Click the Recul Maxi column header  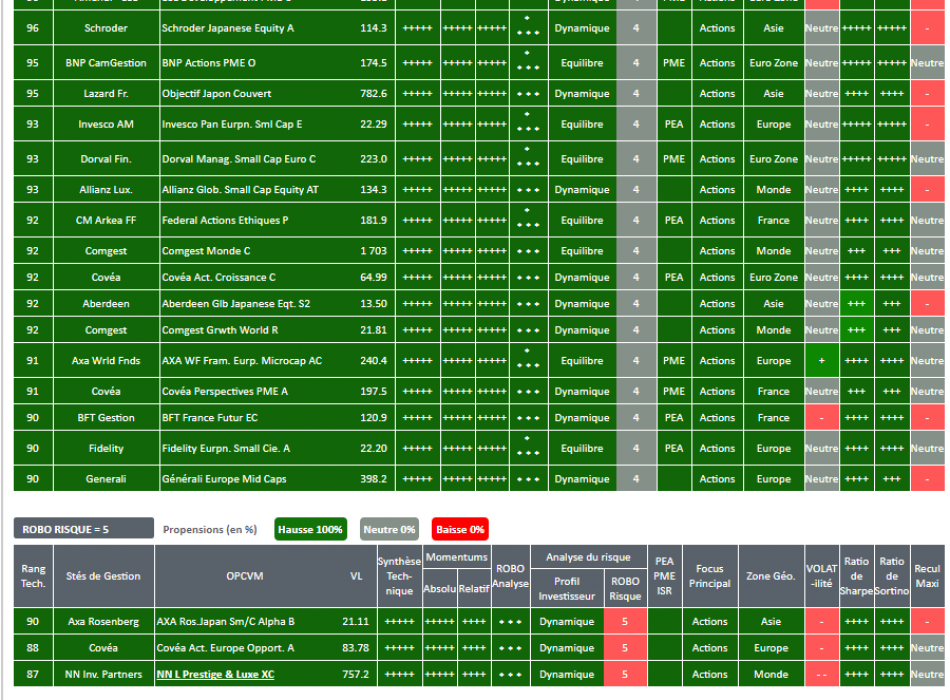tap(927, 576)
